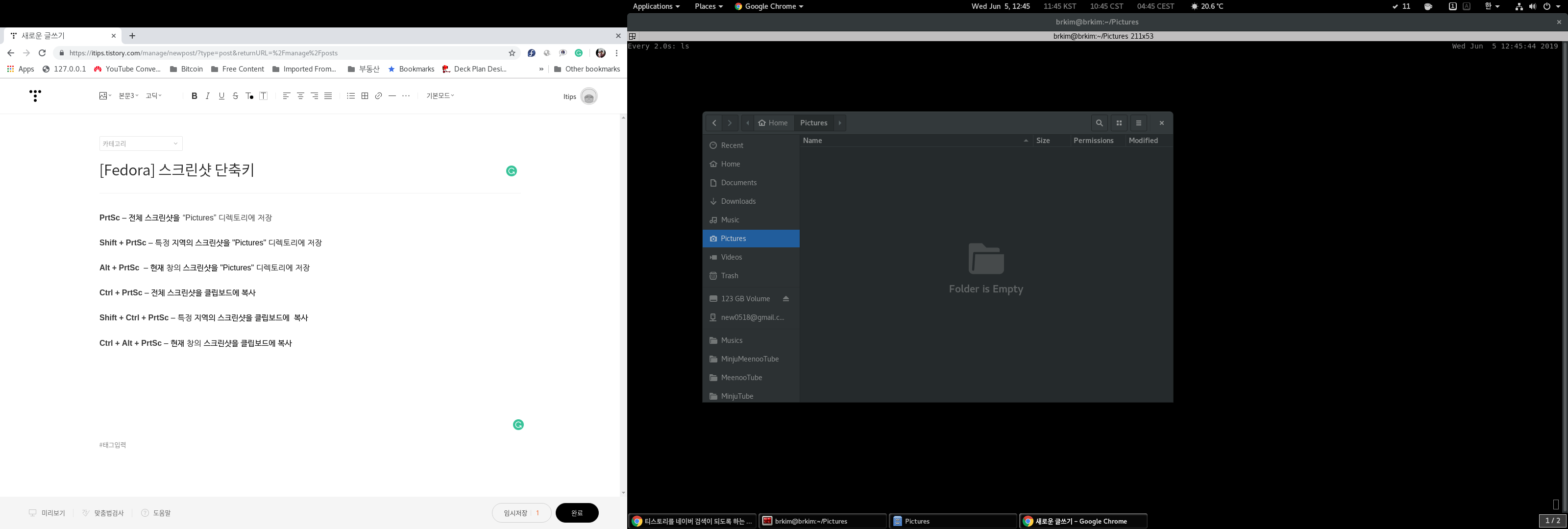Open Downloads in file manager sidebar
The image size is (1568, 529).
coord(738,201)
